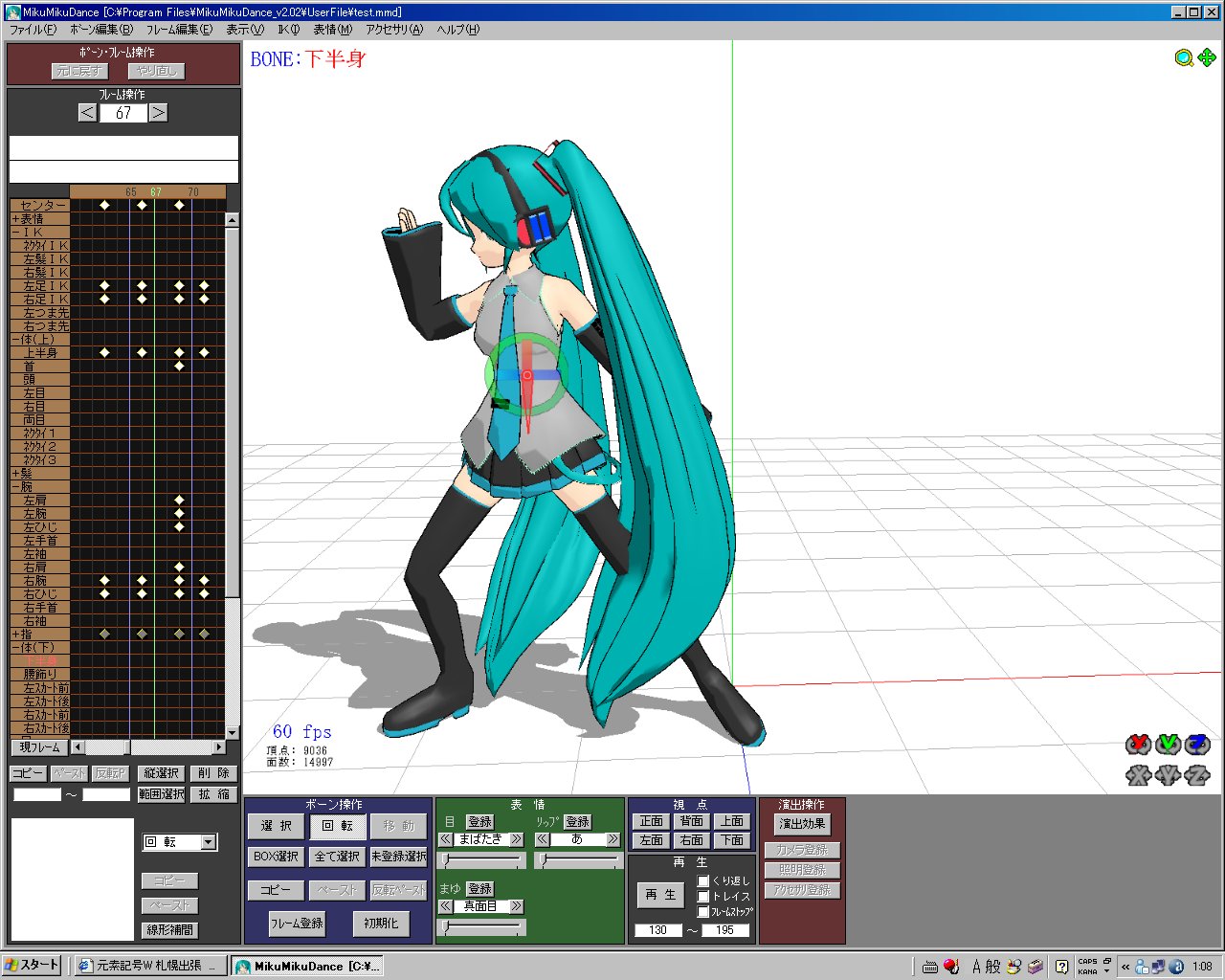Click the 線形補間 linear interpolation button
This screenshot has height=980, width=1225.
tap(169, 929)
